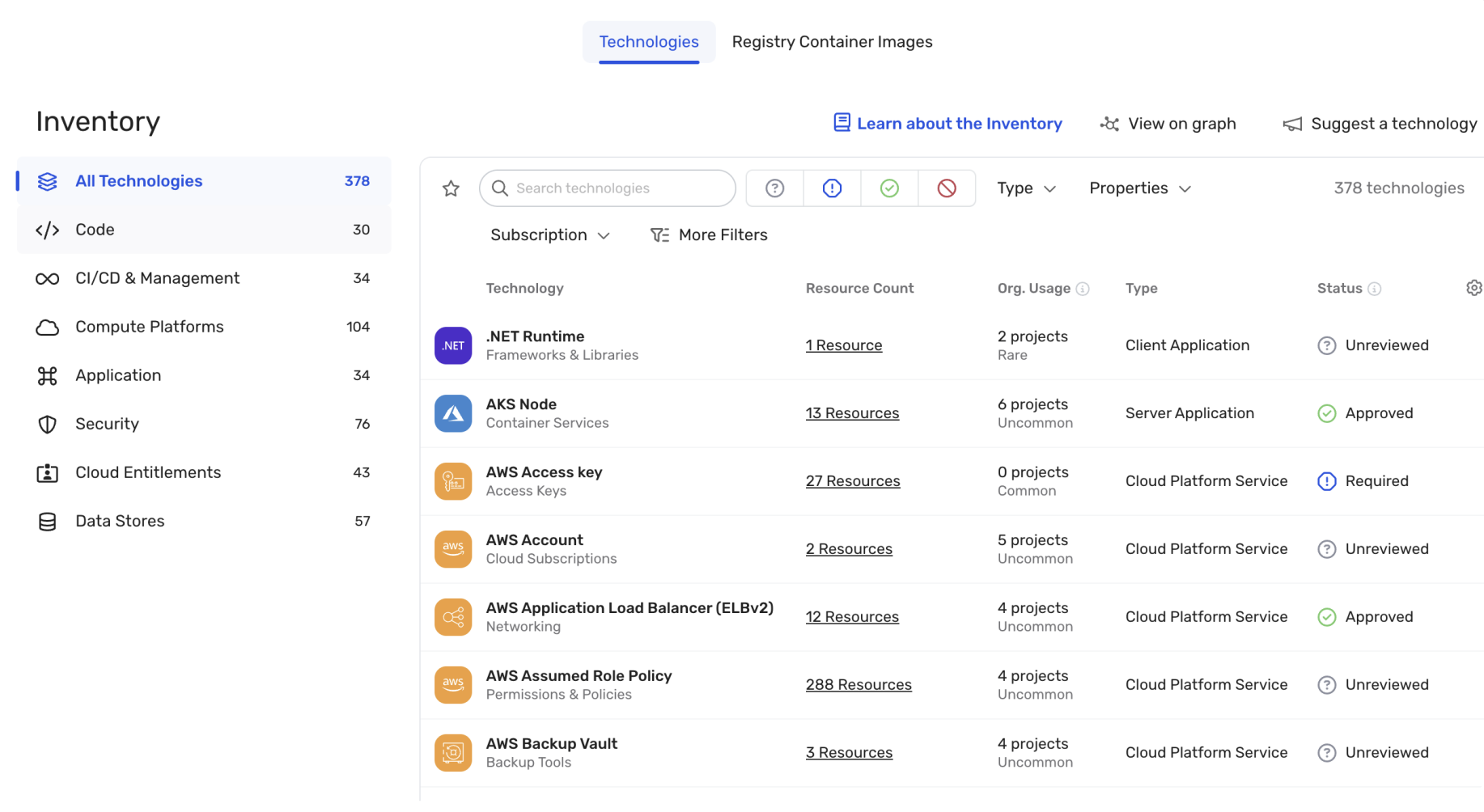Click the Cloud Entitlements badge icon
Screen dimensions: 1484x812
coord(48,473)
